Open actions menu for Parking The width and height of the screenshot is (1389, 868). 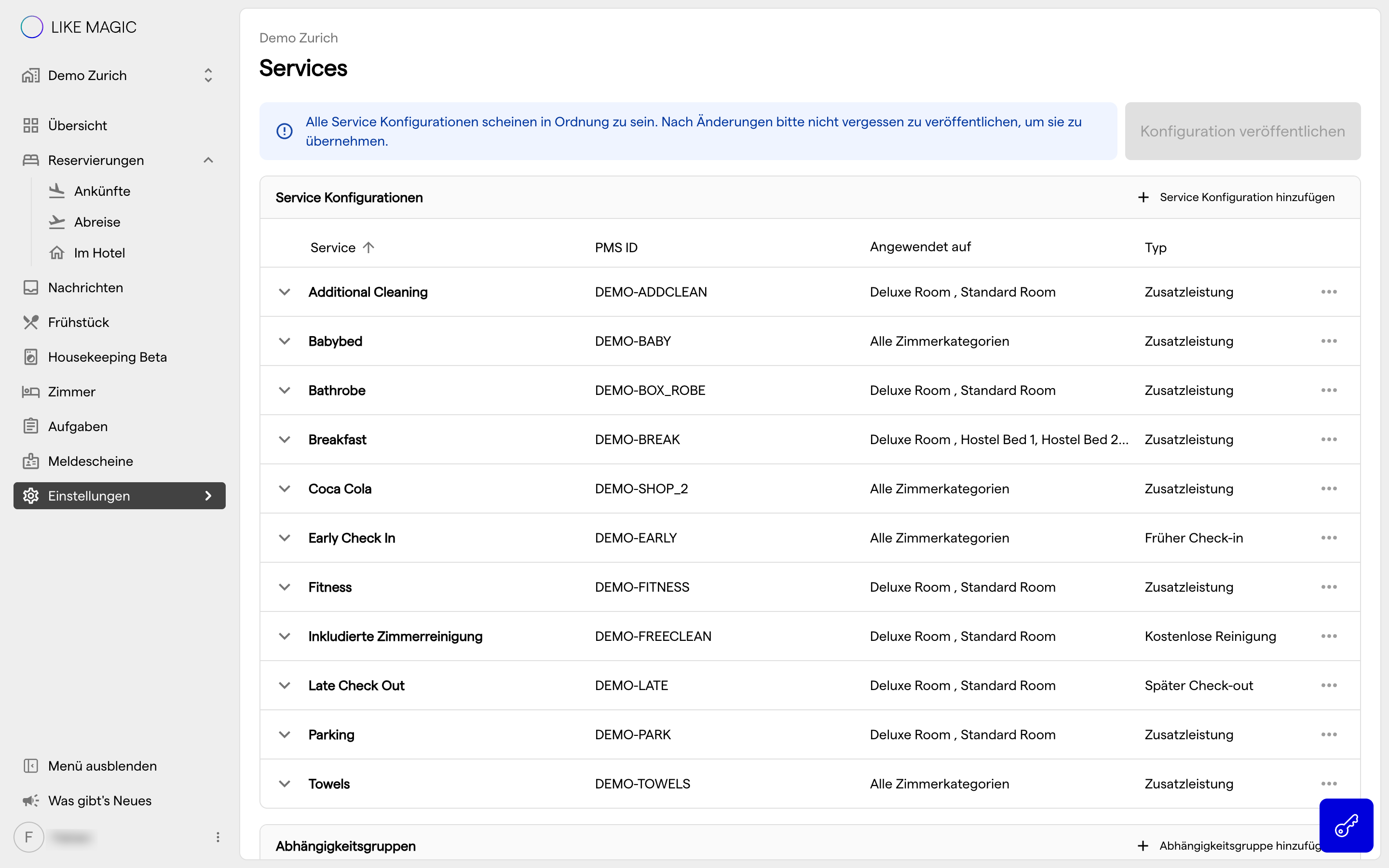click(1329, 734)
